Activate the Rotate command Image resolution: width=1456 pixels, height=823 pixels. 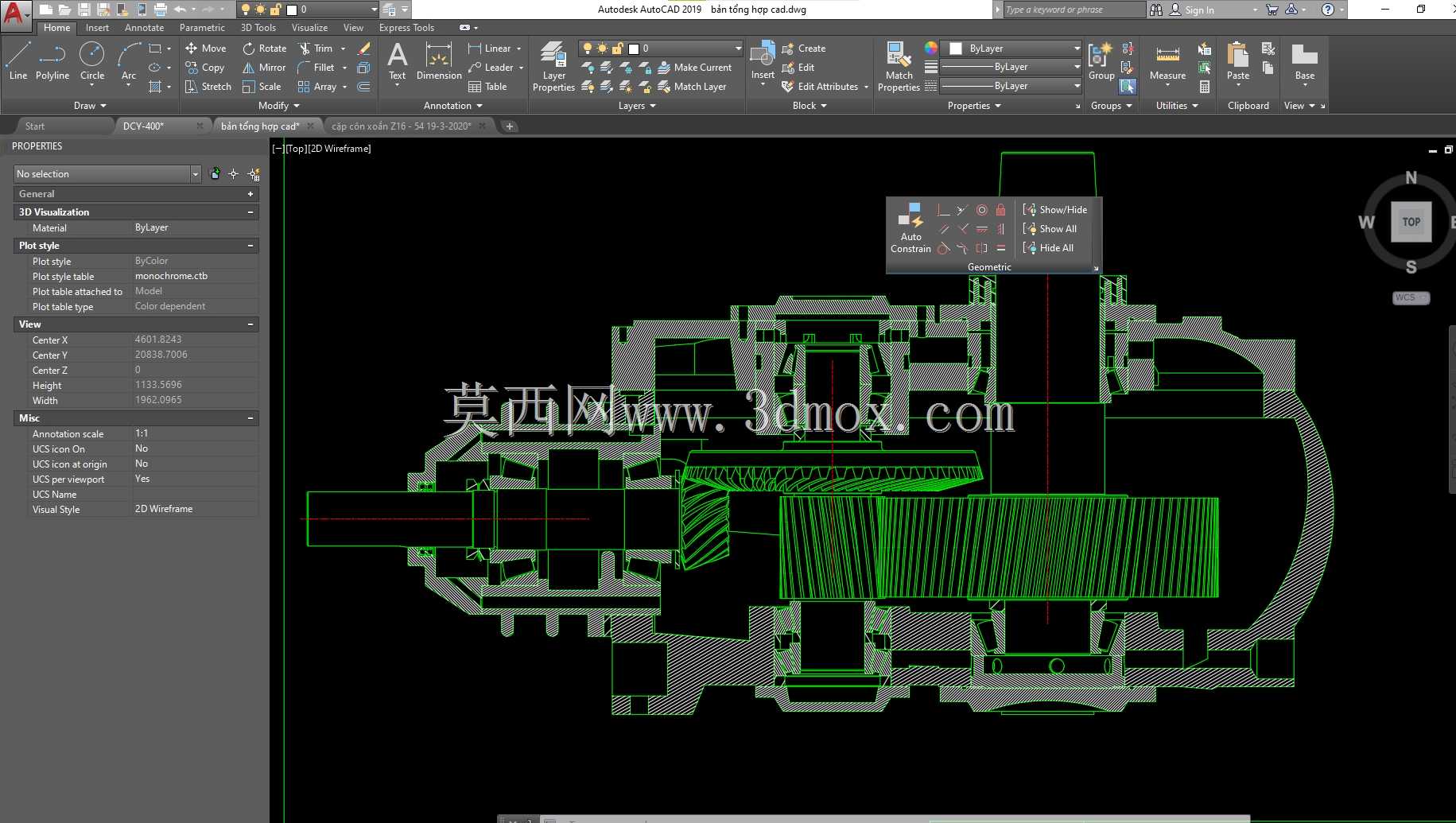pos(265,49)
